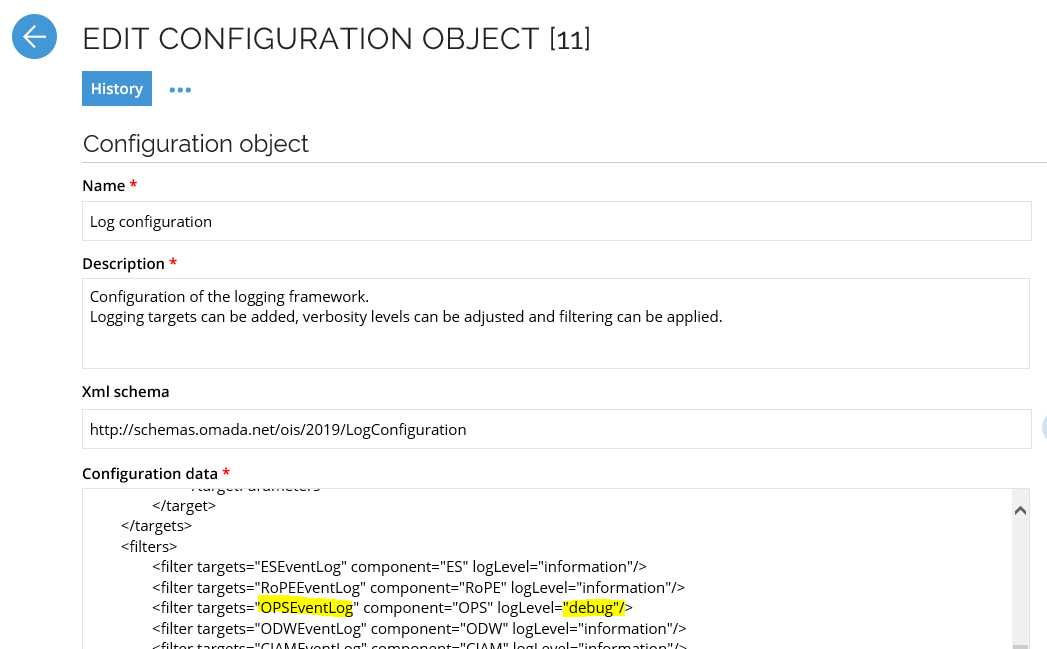Click the blue back arrow button
This screenshot has height=649, width=1047.
34,37
